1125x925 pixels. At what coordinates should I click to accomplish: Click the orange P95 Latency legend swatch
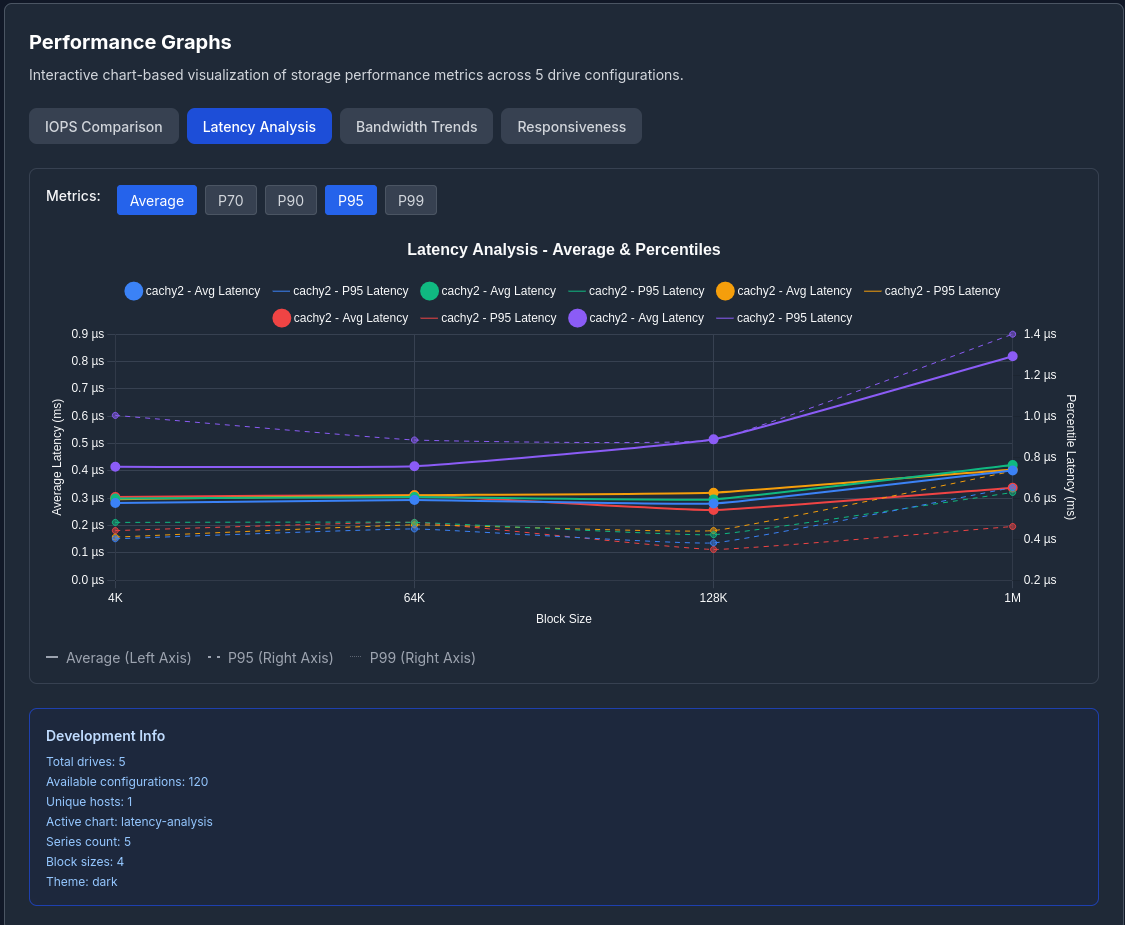[873, 291]
